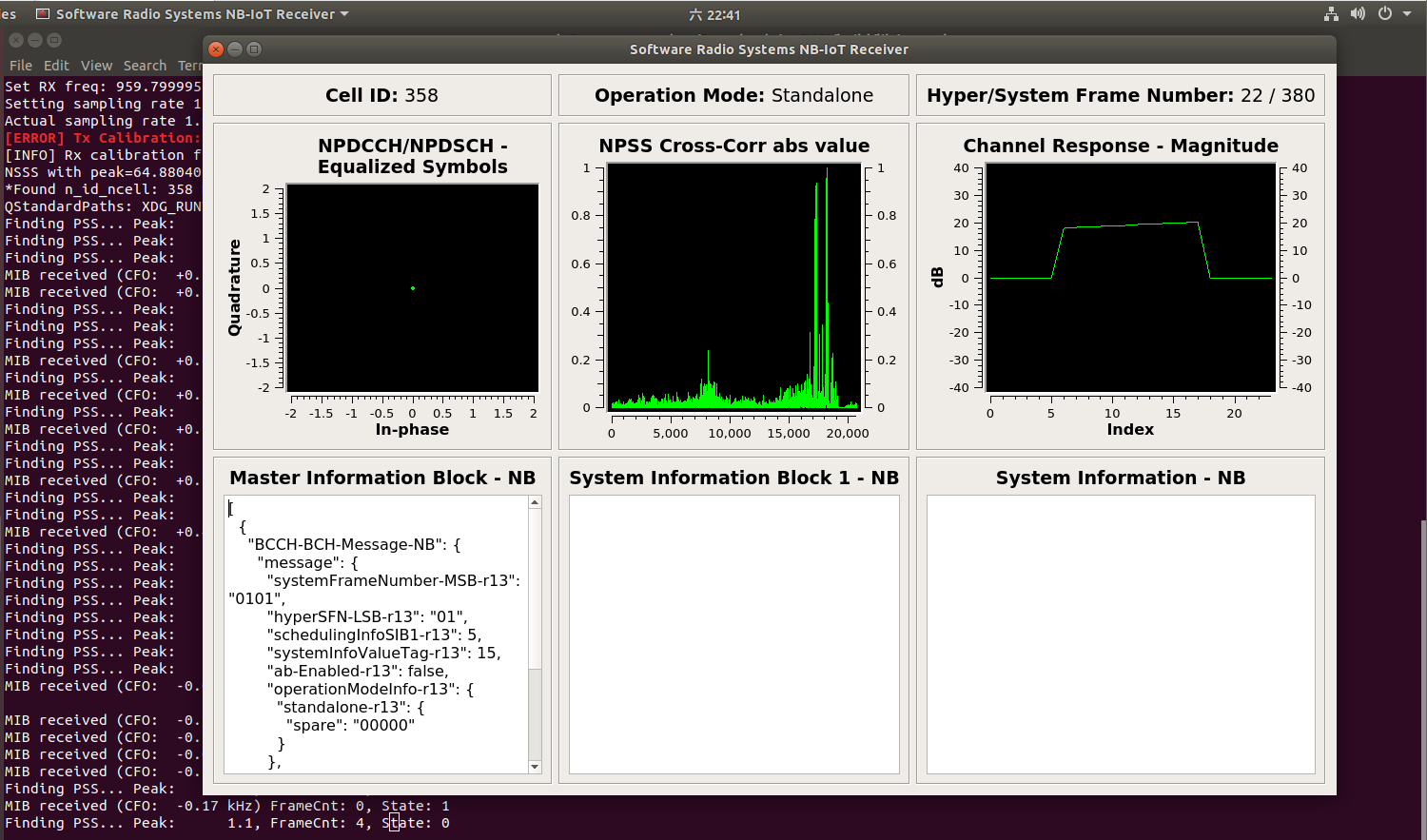
Task: Open the terminal Search menu
Action: (145, 66)
